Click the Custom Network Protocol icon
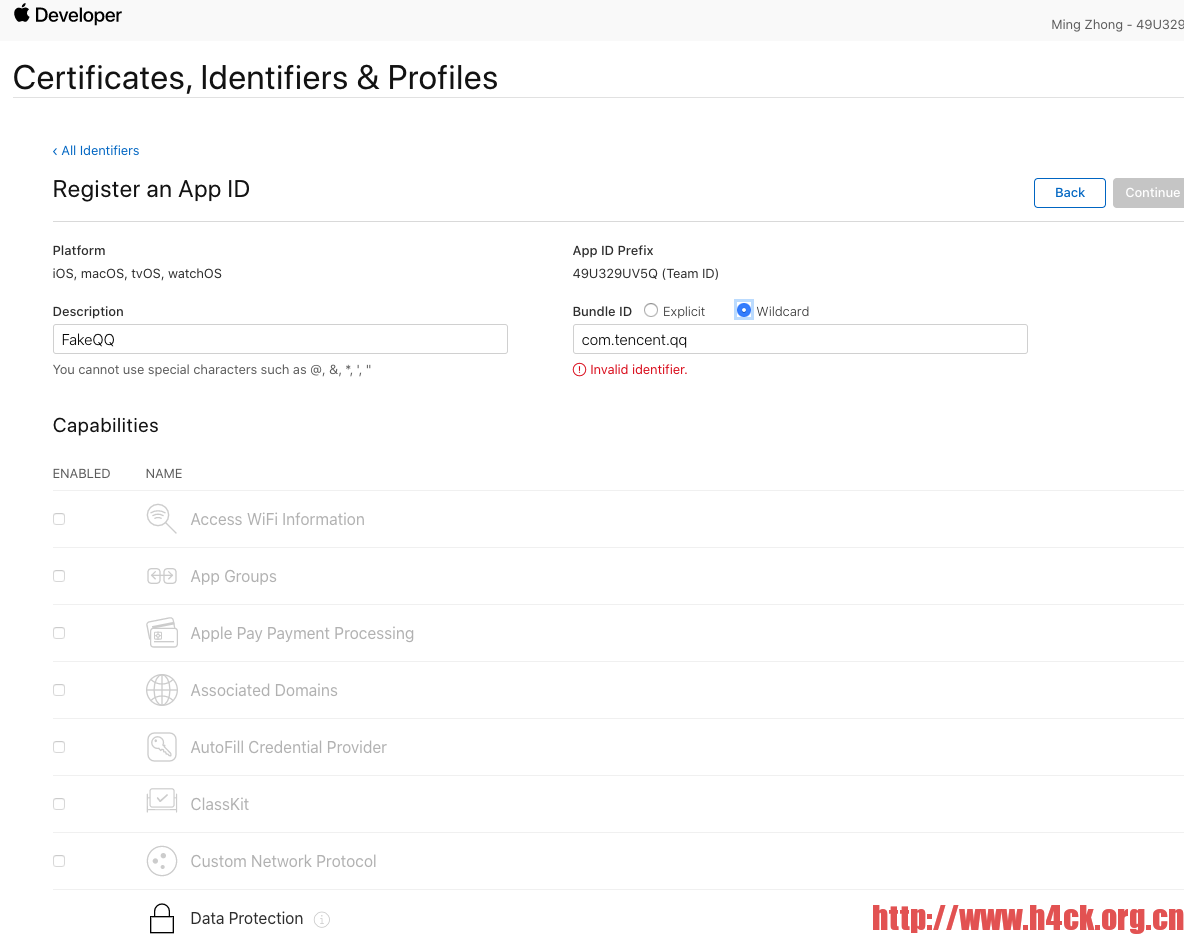 pyautogui.click(x=162, y=861)
